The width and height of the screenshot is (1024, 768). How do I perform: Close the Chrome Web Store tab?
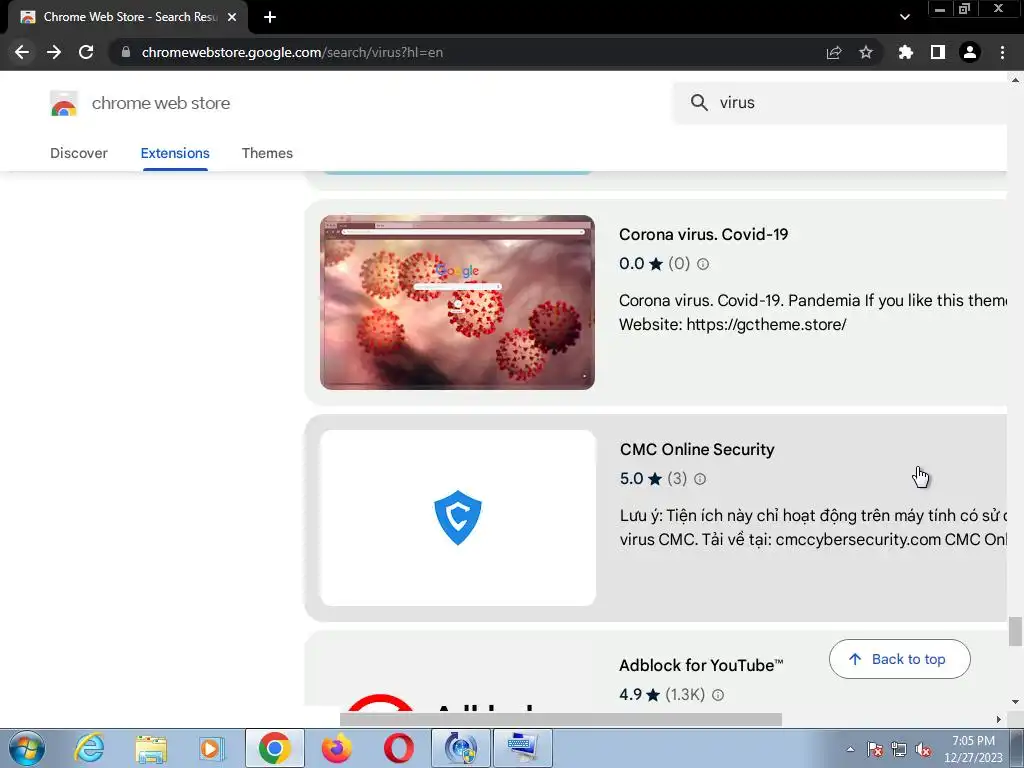[232, 17]
